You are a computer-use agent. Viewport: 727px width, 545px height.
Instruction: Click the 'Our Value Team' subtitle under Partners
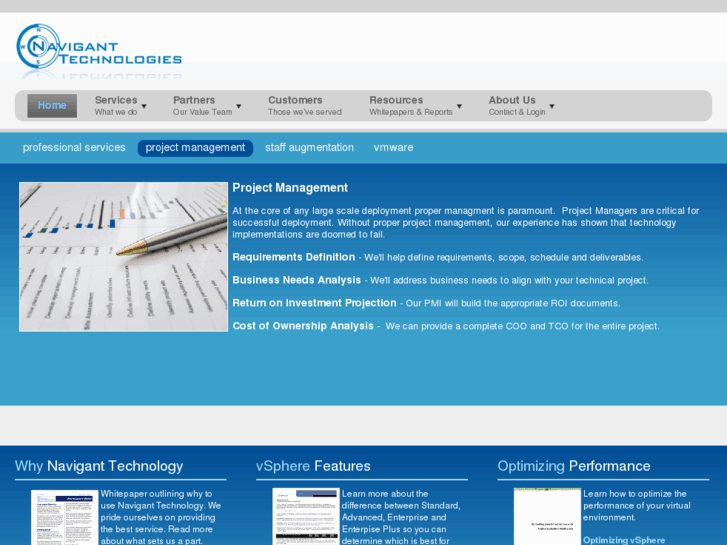point(203,112)
